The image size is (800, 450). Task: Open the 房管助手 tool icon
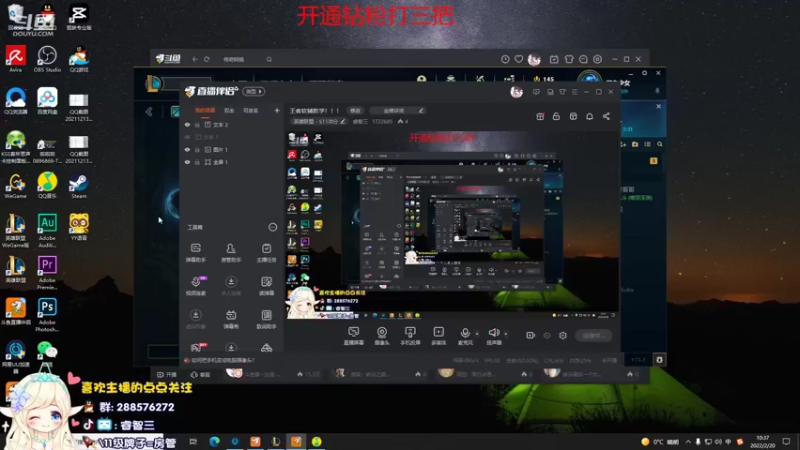[231, 253]
